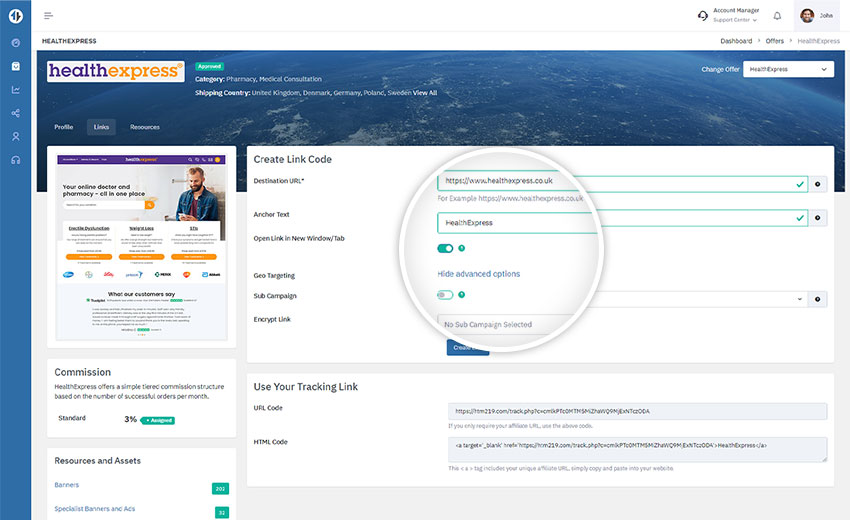Enable the Geo Targeting toggle

coord(445,295)
